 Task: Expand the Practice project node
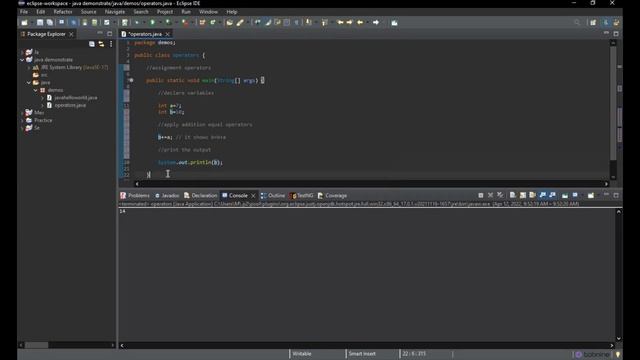22,120
